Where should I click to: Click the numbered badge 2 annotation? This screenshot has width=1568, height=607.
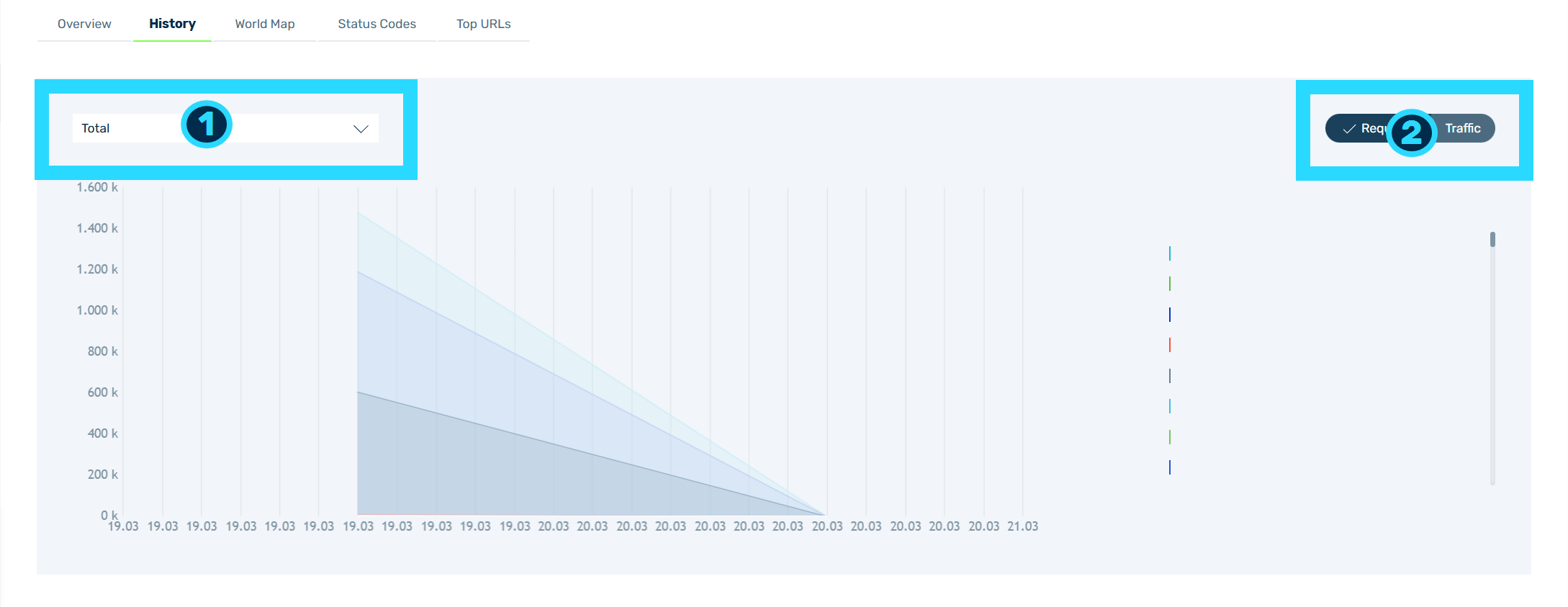[1412, 132]
